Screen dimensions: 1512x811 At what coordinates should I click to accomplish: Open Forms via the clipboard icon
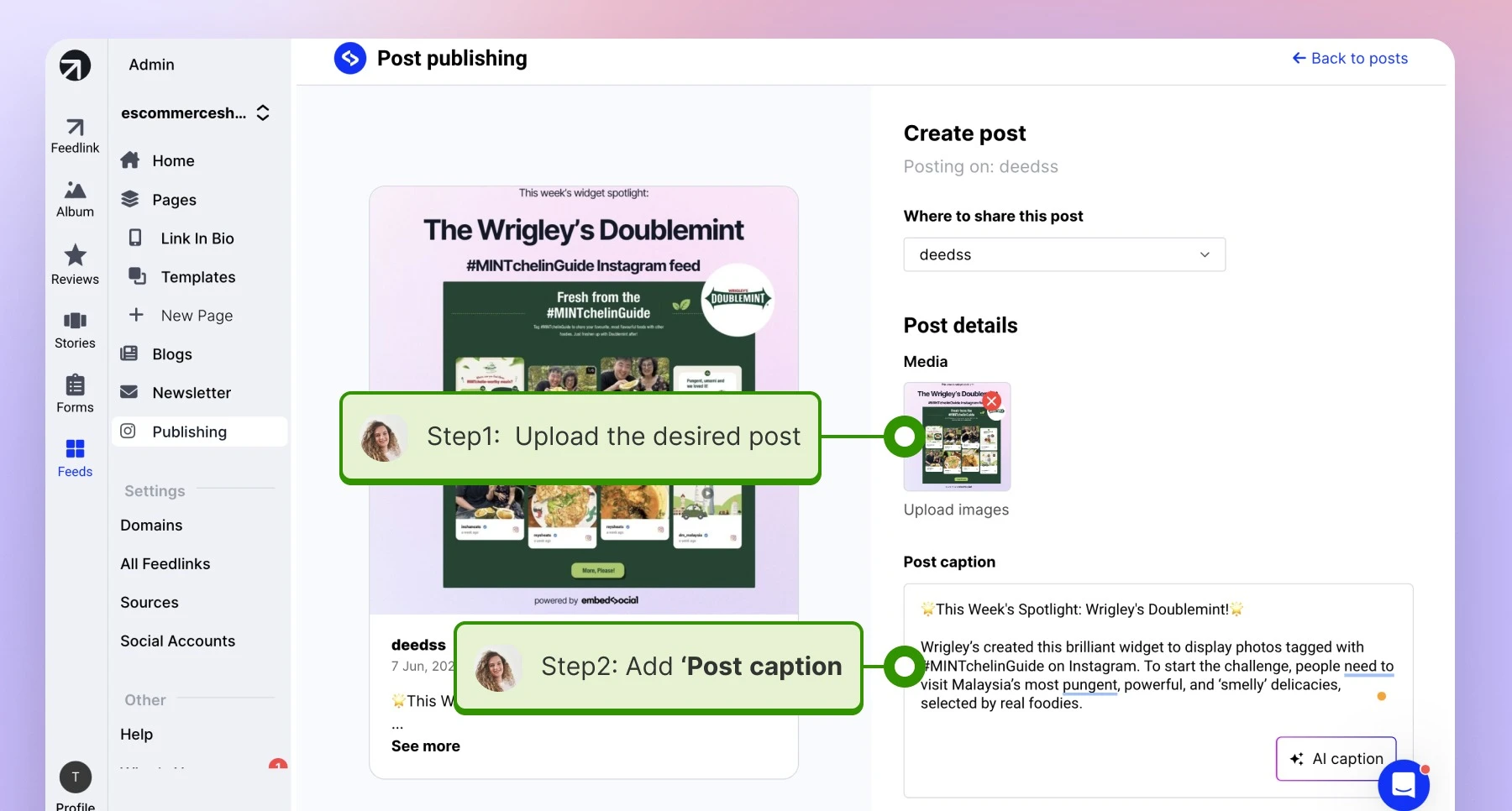(75, 395)
